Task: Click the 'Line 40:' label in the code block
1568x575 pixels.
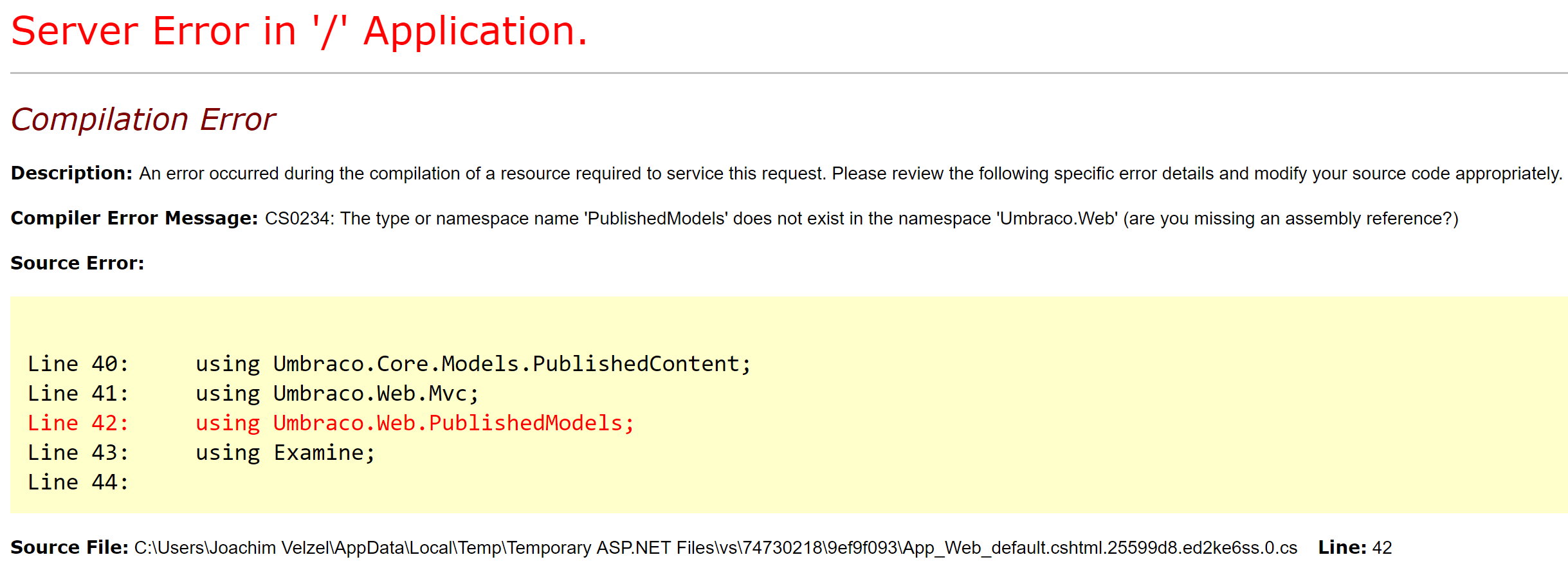Action: [x=78, y=364]
